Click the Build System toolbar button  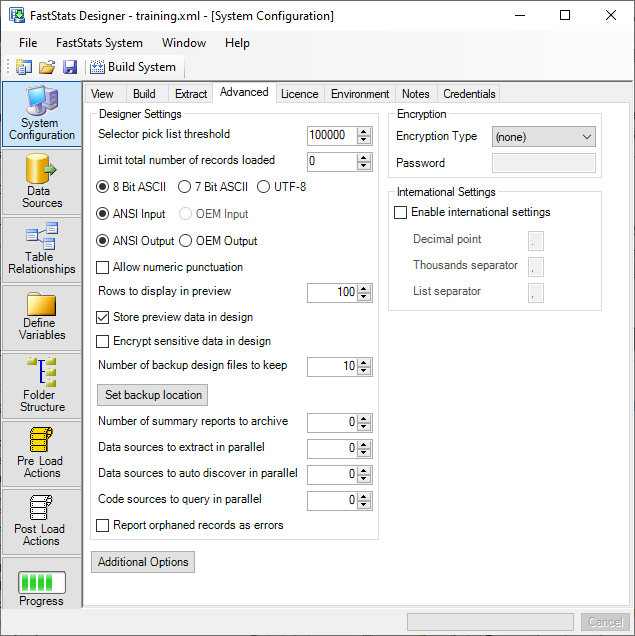tap(133, 67)
